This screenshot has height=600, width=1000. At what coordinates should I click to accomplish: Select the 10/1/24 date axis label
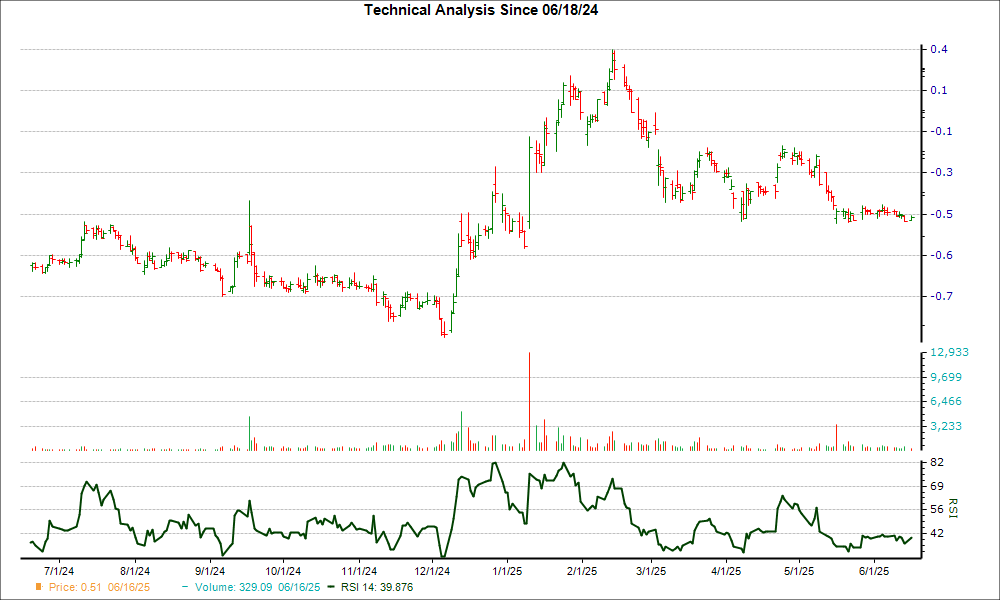pos(283,571)
